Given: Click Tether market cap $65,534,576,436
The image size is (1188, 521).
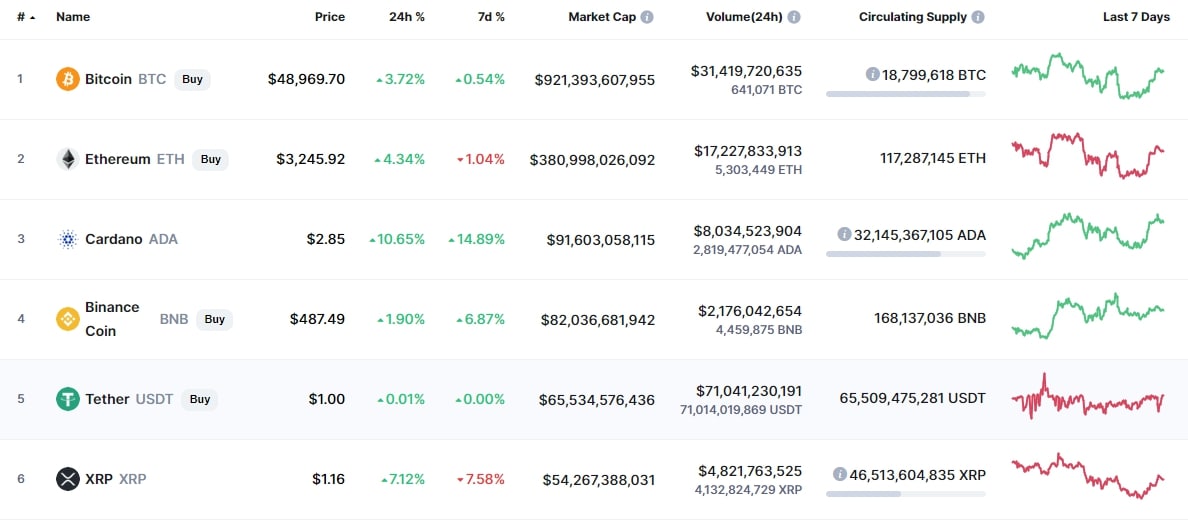Looking at the screenshot, I should click(x=597, y=400).
